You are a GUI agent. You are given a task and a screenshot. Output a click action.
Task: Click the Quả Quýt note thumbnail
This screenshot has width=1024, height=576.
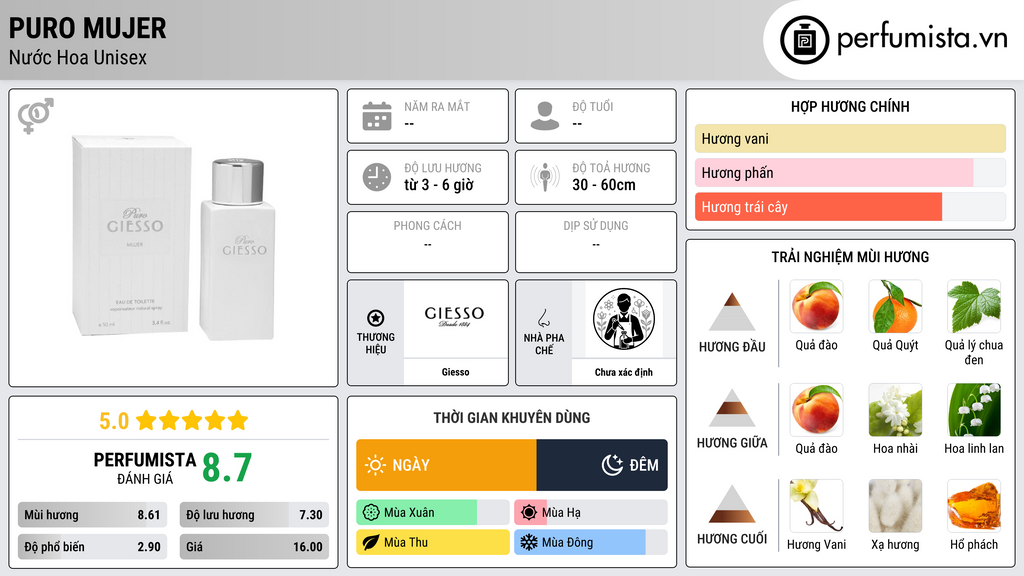[895, 307]
